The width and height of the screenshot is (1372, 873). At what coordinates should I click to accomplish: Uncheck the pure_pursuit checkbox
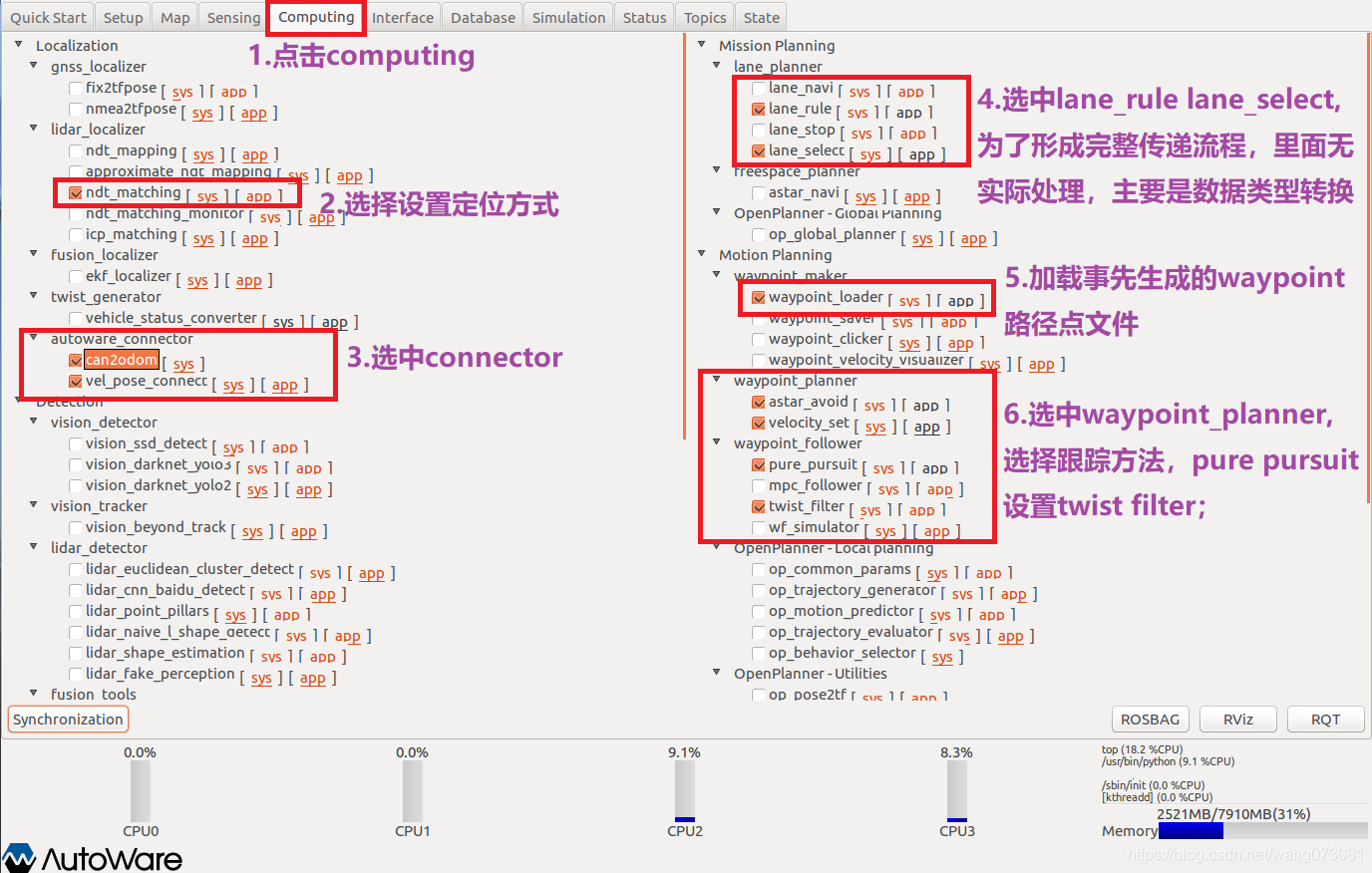[x=759, y=465]
